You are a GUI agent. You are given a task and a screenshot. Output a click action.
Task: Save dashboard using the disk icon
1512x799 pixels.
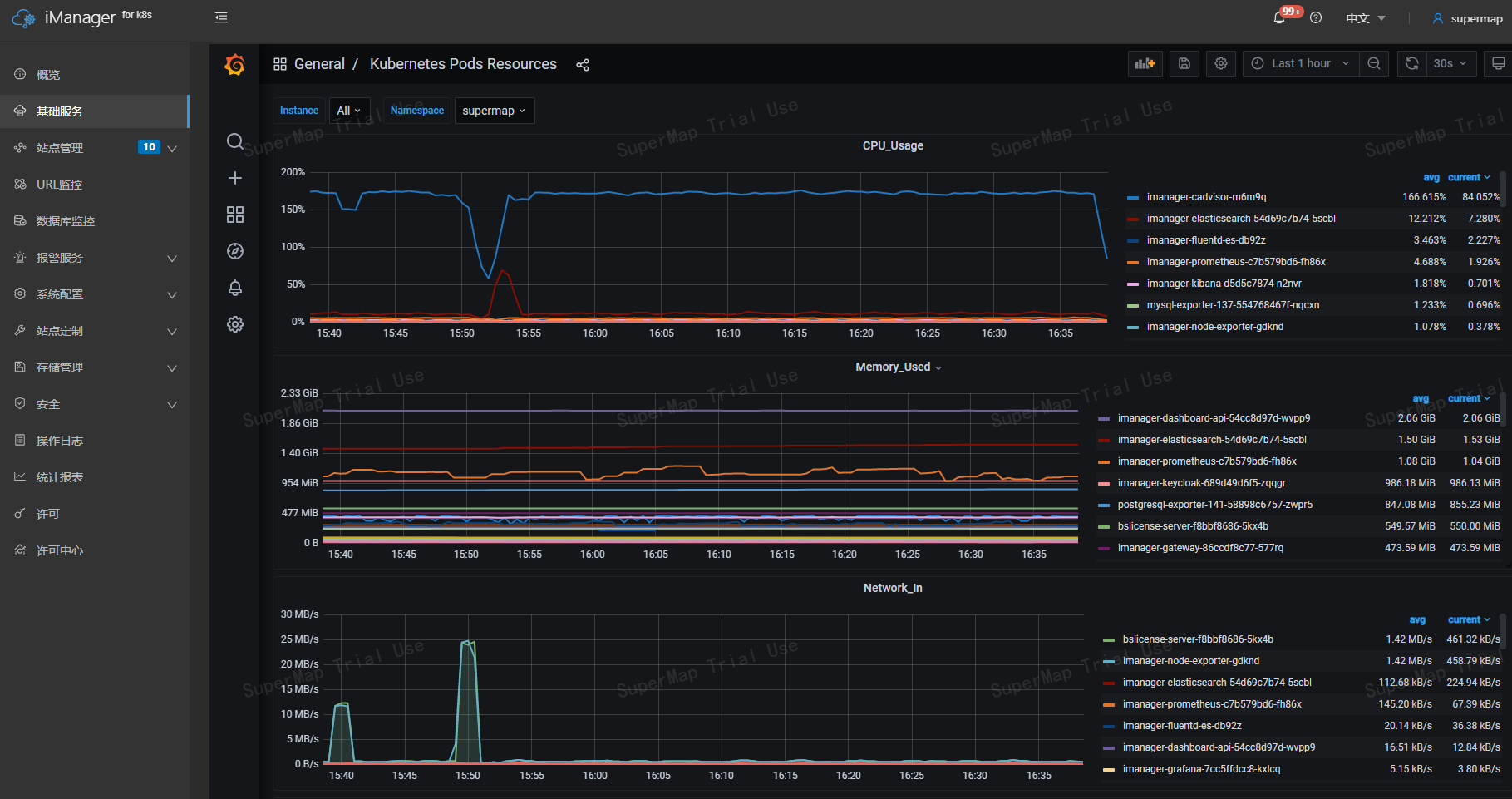click(1184, 64)
